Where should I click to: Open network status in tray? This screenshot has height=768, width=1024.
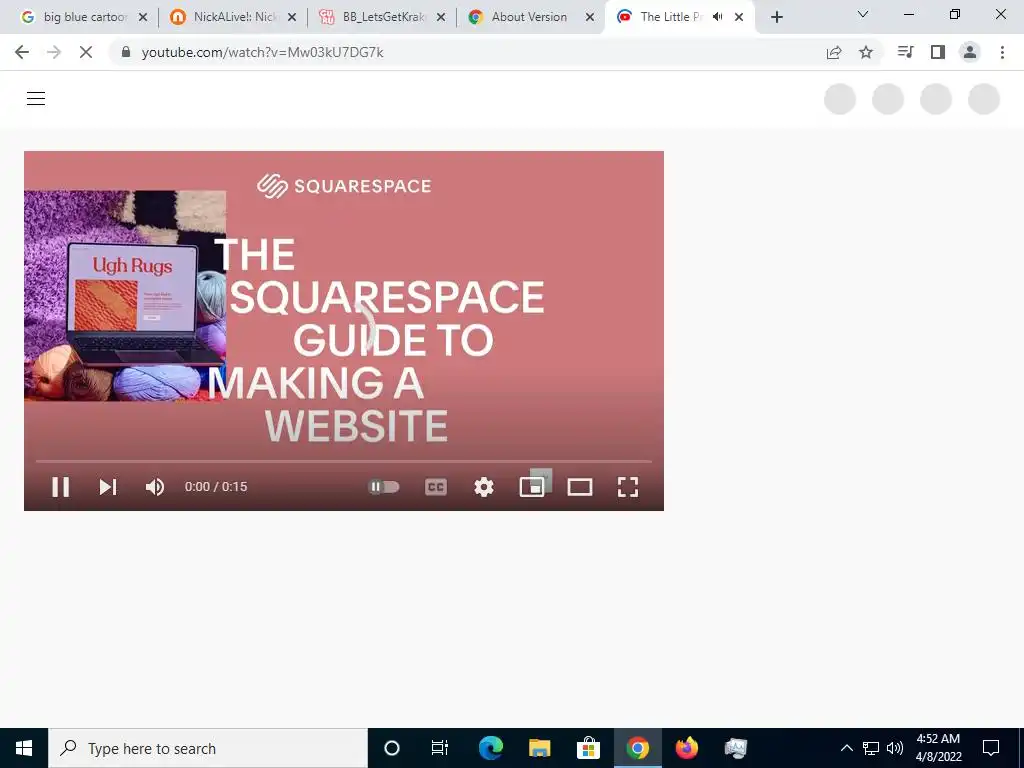(x=871, y=748)
